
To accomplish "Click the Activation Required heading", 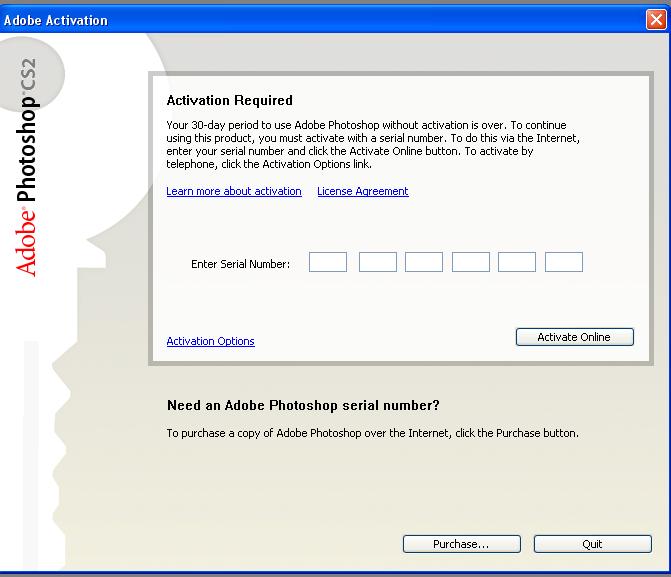I will coord(229,100).
